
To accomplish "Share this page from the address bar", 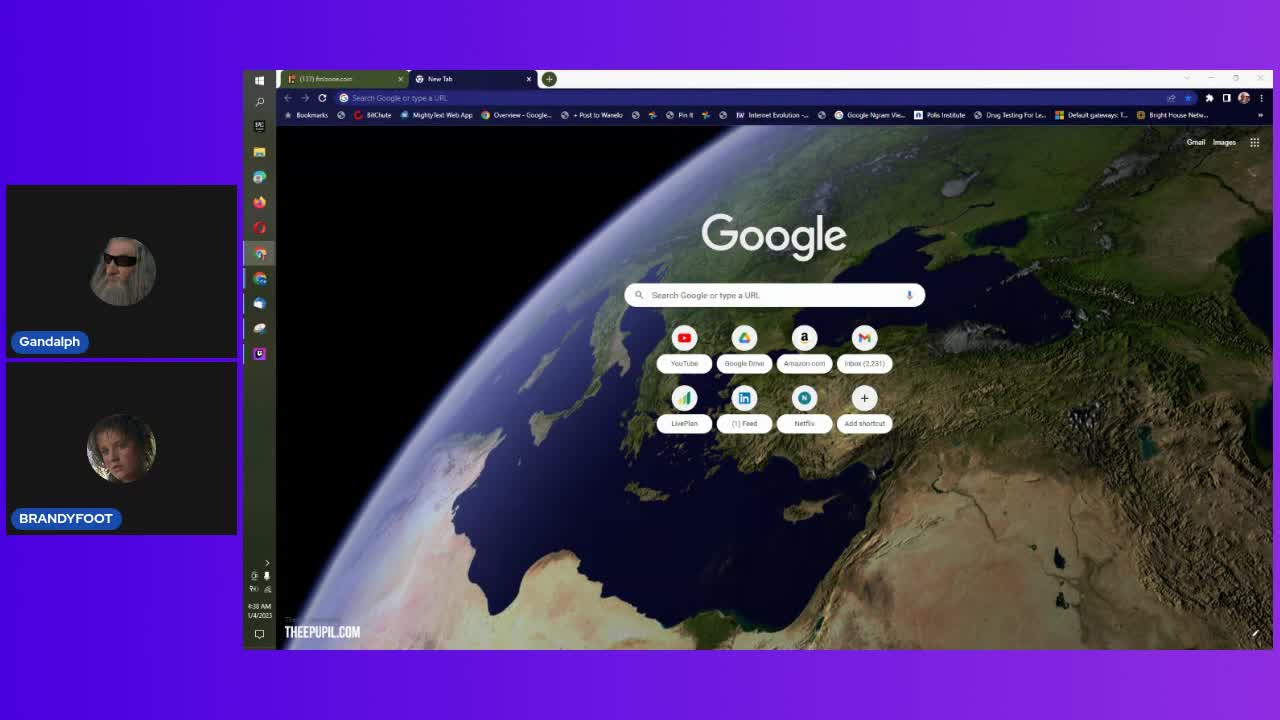I will click(x=1171, y=98).
